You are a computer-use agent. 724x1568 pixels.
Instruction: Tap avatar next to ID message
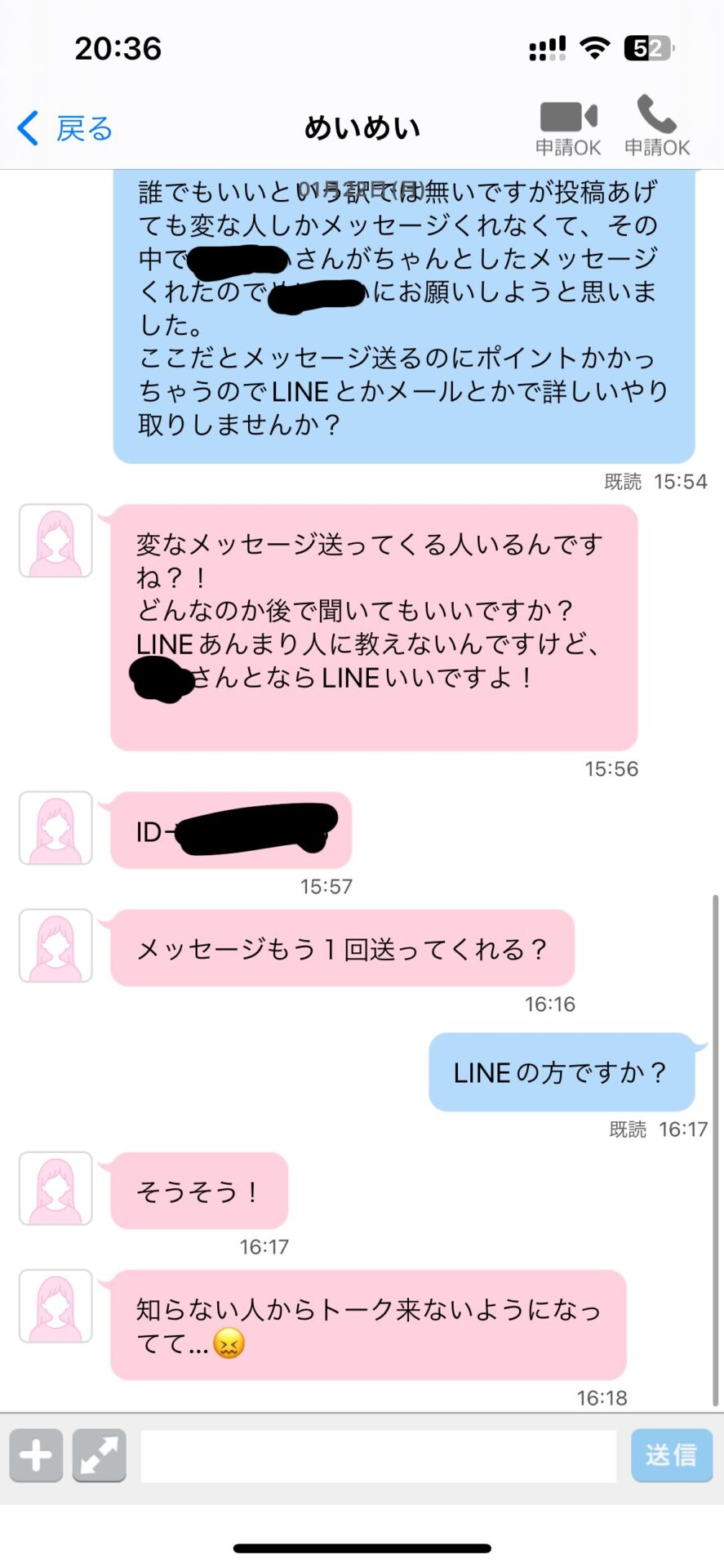click(x=56, y=828)
